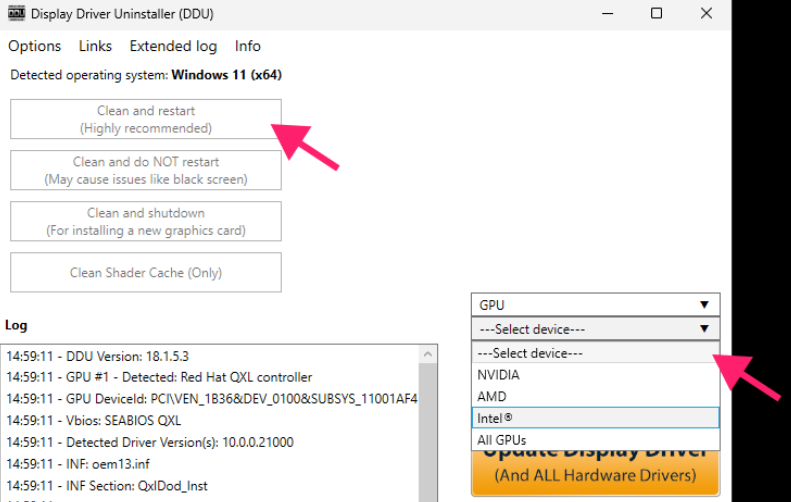Minimize the DDU window
This screenshot has width=791, height=502.
608,13
